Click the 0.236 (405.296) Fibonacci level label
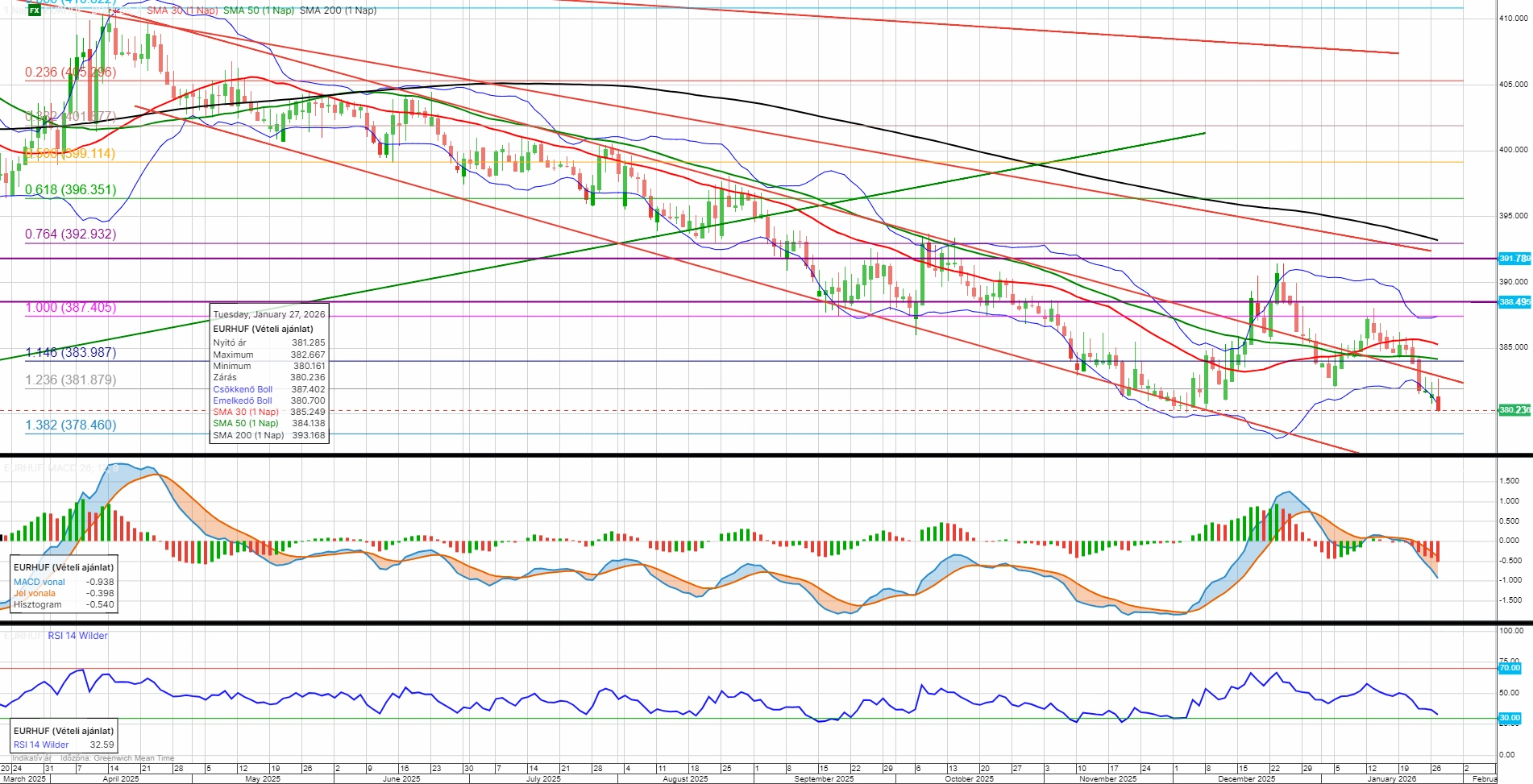The image size is (1533, 784). click(x=71, y=73)
